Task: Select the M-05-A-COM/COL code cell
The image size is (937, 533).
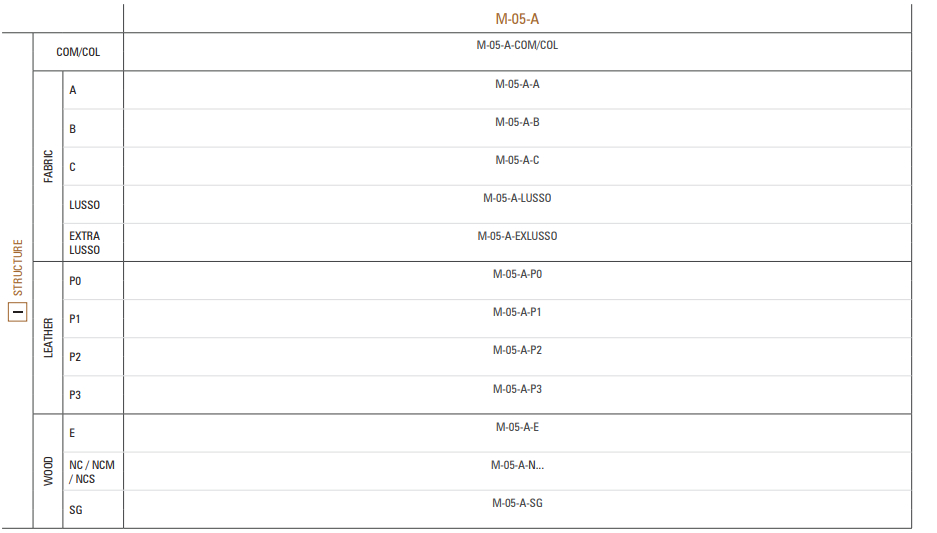Action: [517, 46]
